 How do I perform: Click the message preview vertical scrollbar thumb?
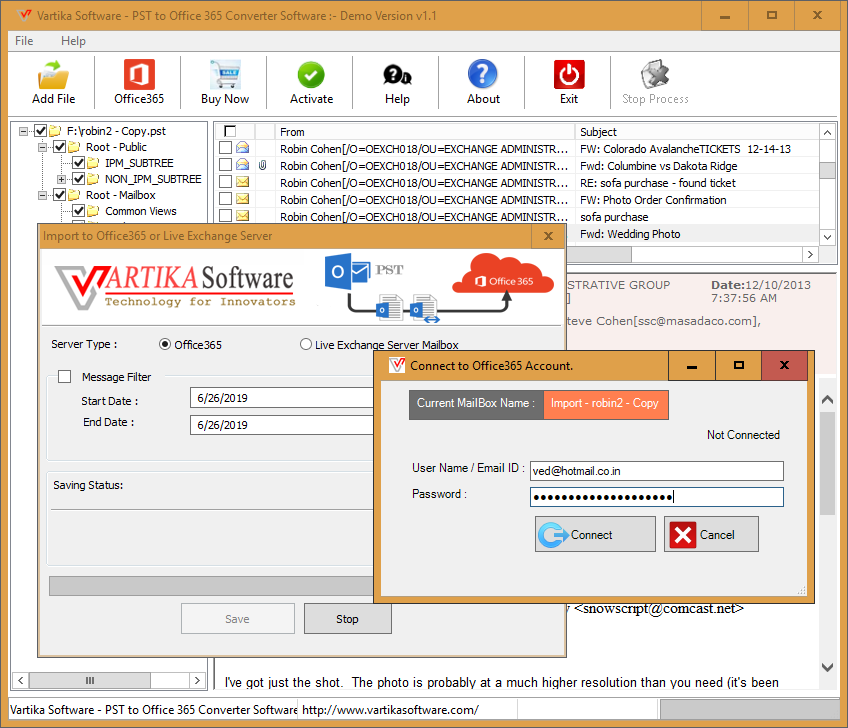click(x=827, y=464)
